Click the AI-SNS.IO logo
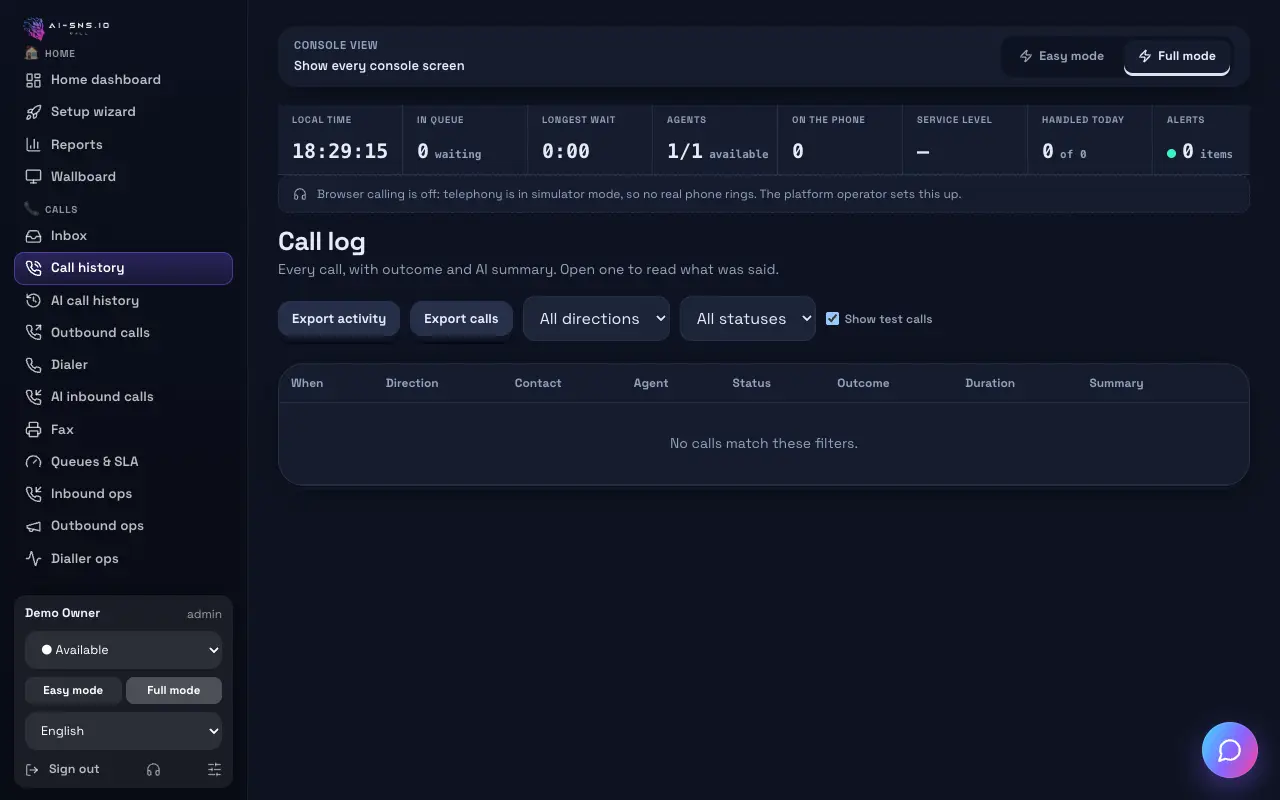This screenshot has width=1280, height=800. [x=67, y=27]
